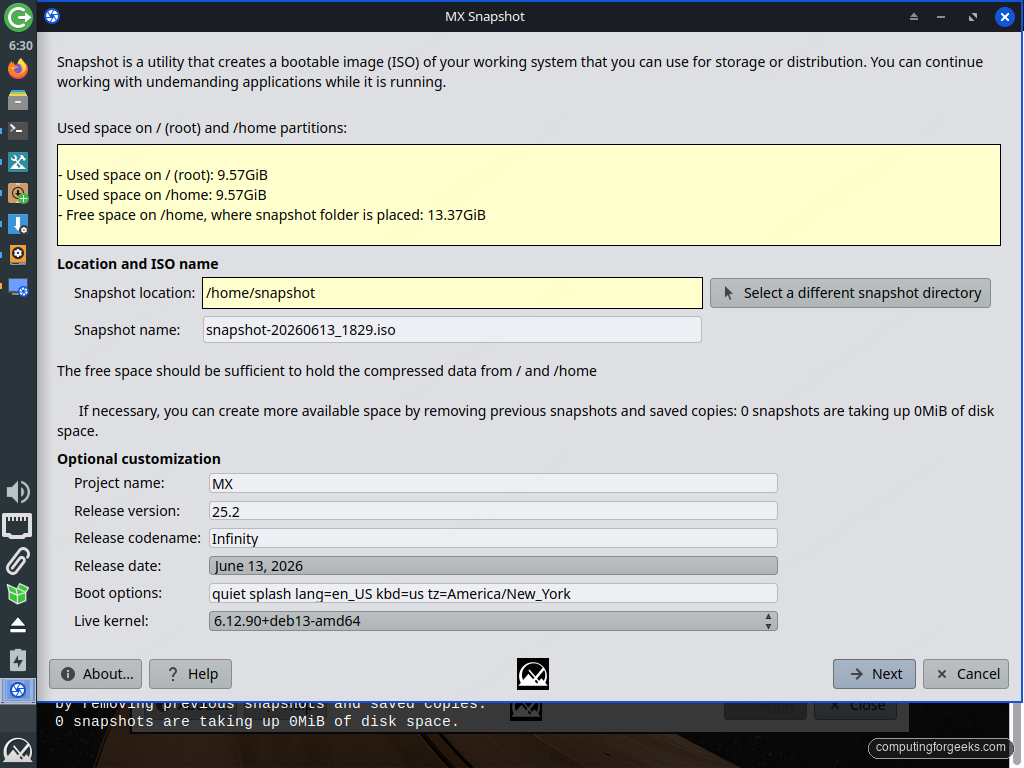The image size is (1024, 768).
Task: Click the Release version field
Action: tap(493, 511)
